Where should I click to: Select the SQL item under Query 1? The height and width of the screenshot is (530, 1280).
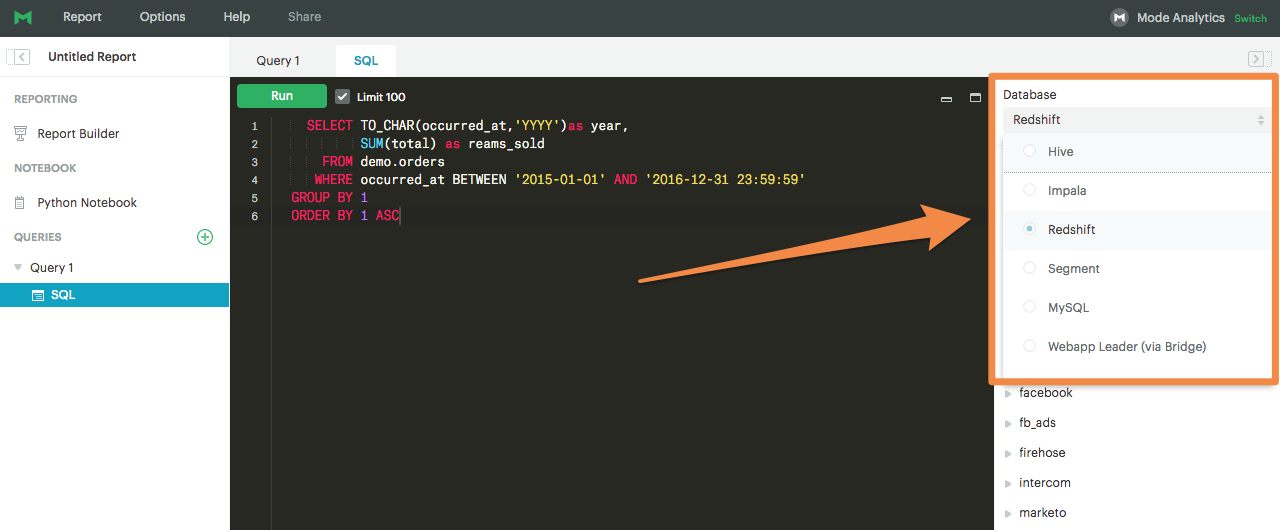coord(114,295)
